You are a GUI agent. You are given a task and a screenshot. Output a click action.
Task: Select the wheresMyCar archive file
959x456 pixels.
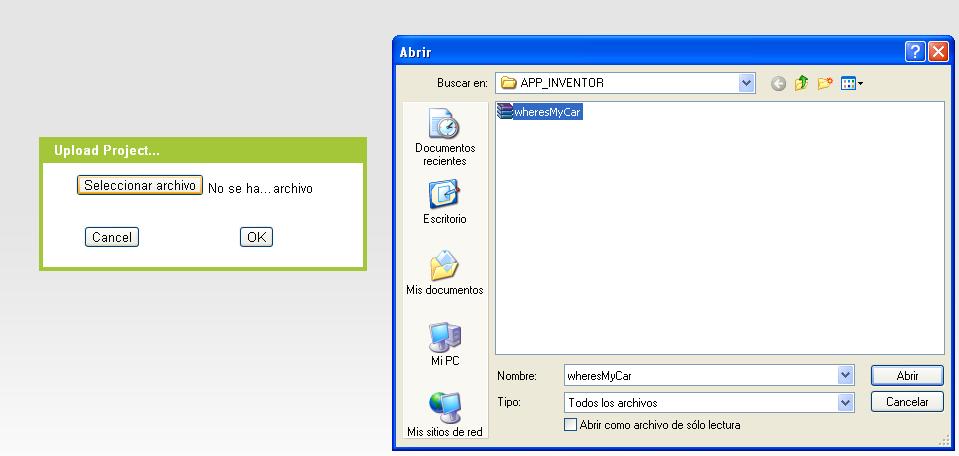click(539, 111)
